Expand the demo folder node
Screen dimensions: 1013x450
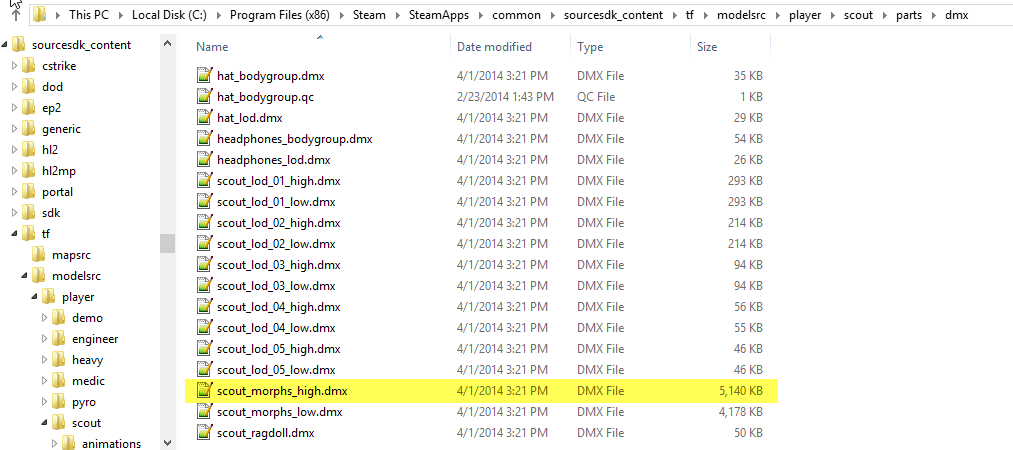[x=45, y=318]
